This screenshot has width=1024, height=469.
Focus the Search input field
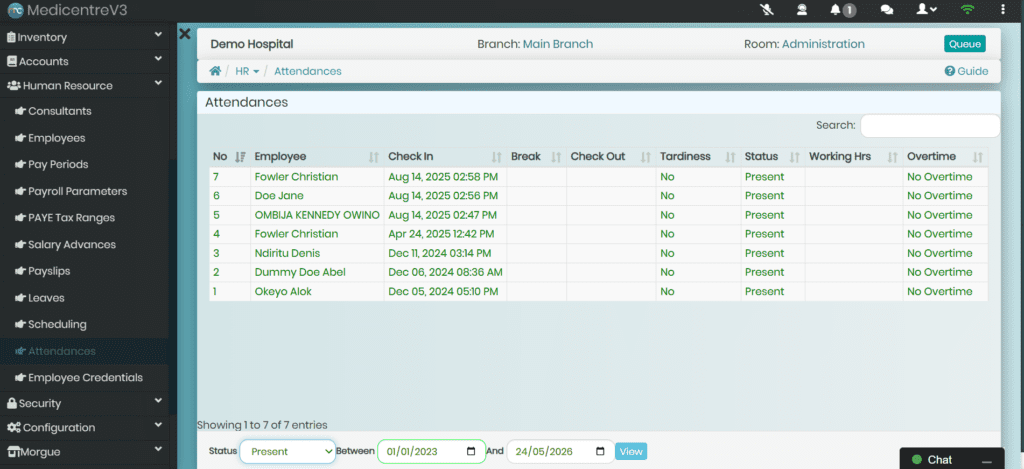click(x=929, y=125)
